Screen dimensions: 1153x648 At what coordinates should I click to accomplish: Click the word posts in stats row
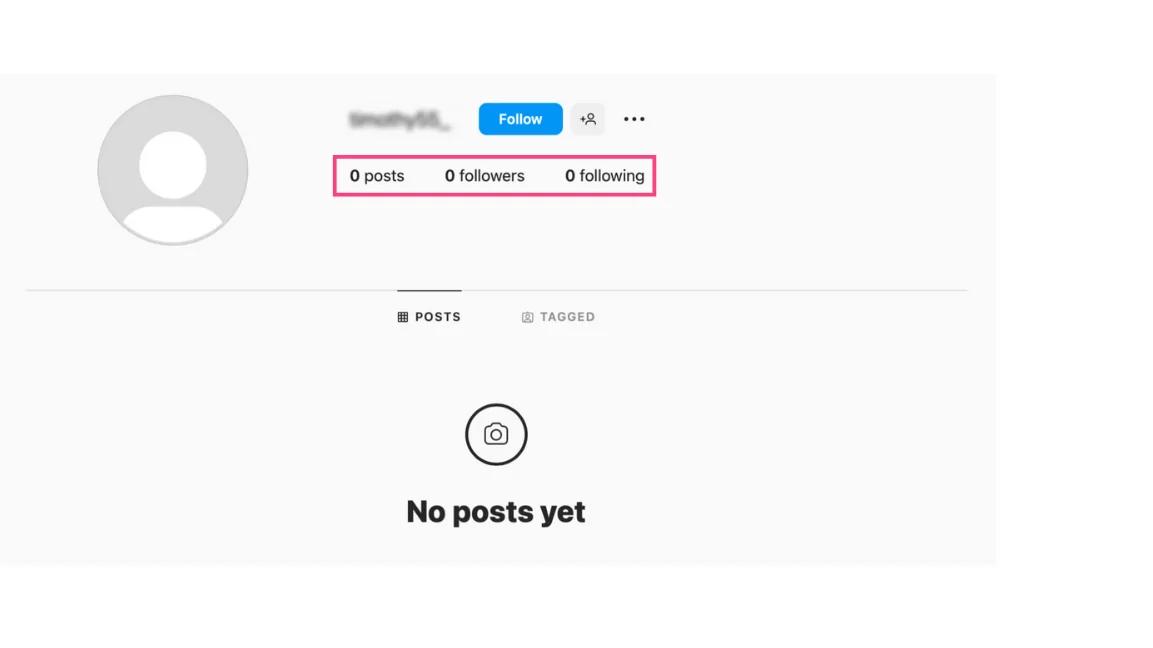pos(384,176)
